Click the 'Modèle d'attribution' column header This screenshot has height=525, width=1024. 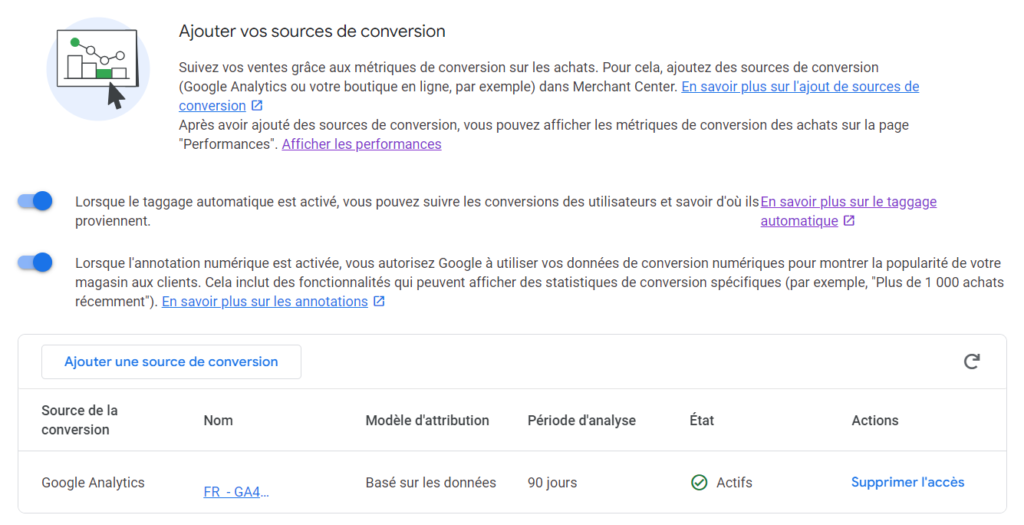click(x=427, y=420)
